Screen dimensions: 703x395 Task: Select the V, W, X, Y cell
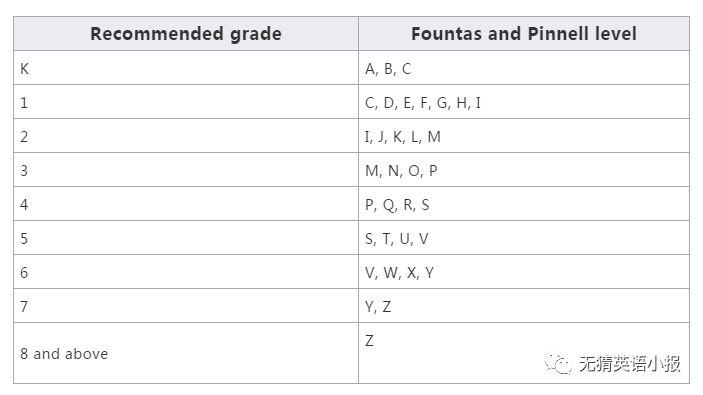coord(524,272)
